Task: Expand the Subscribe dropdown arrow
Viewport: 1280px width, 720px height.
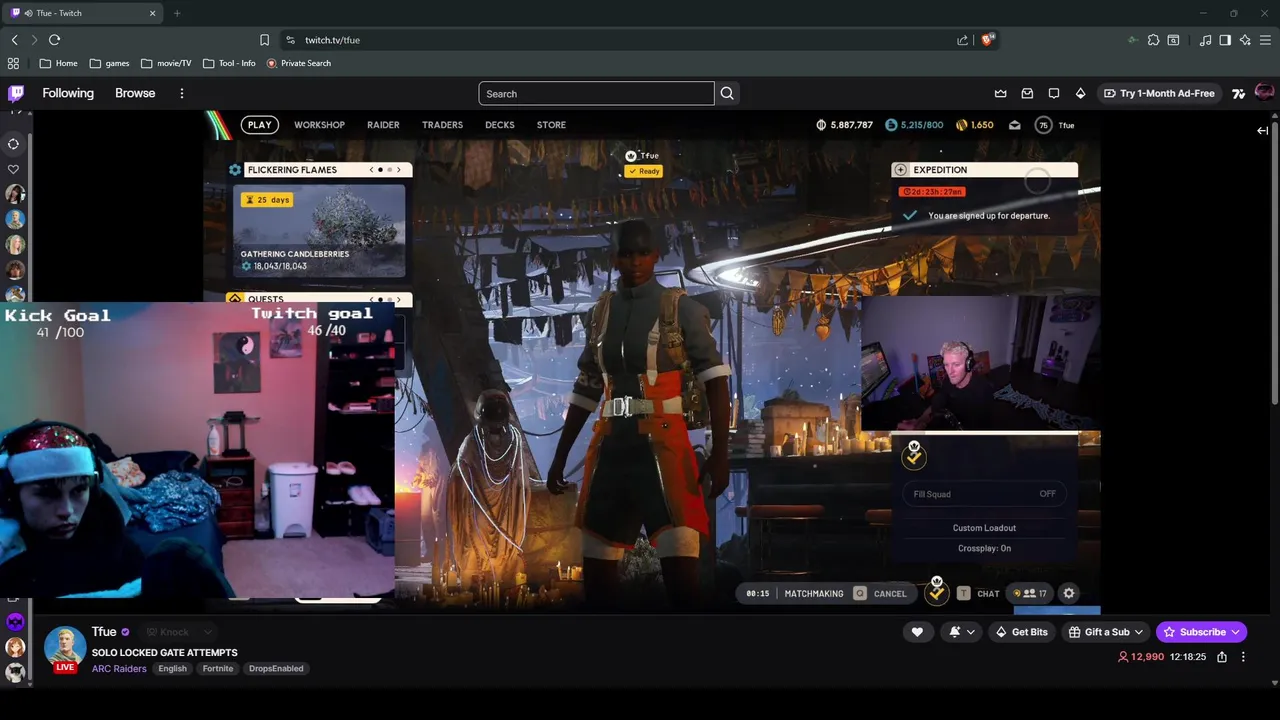Action: coord(1236,632)
